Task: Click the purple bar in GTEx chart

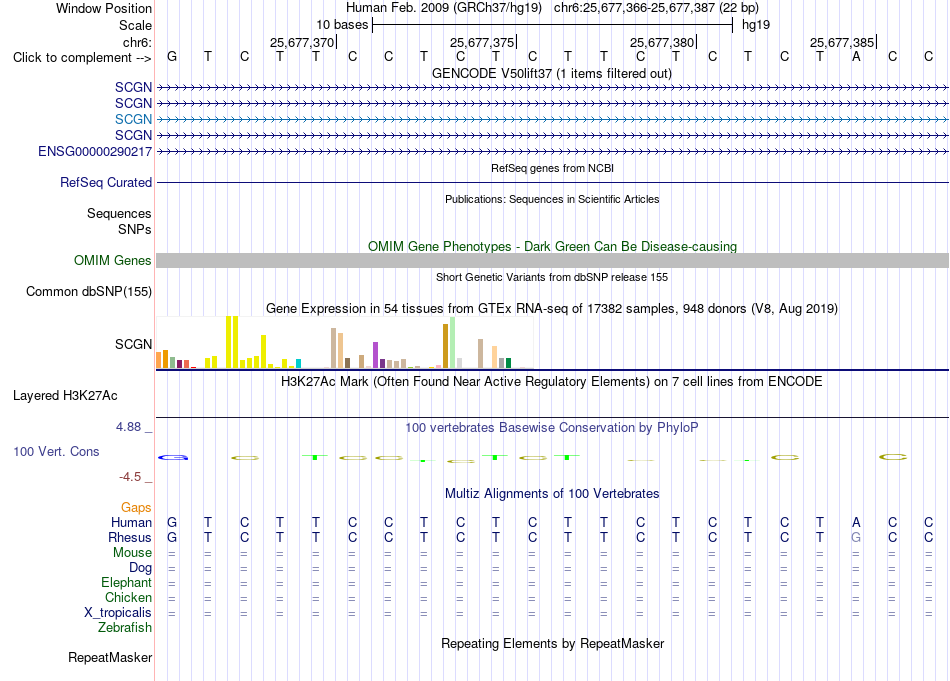Action: pos(376,355)
